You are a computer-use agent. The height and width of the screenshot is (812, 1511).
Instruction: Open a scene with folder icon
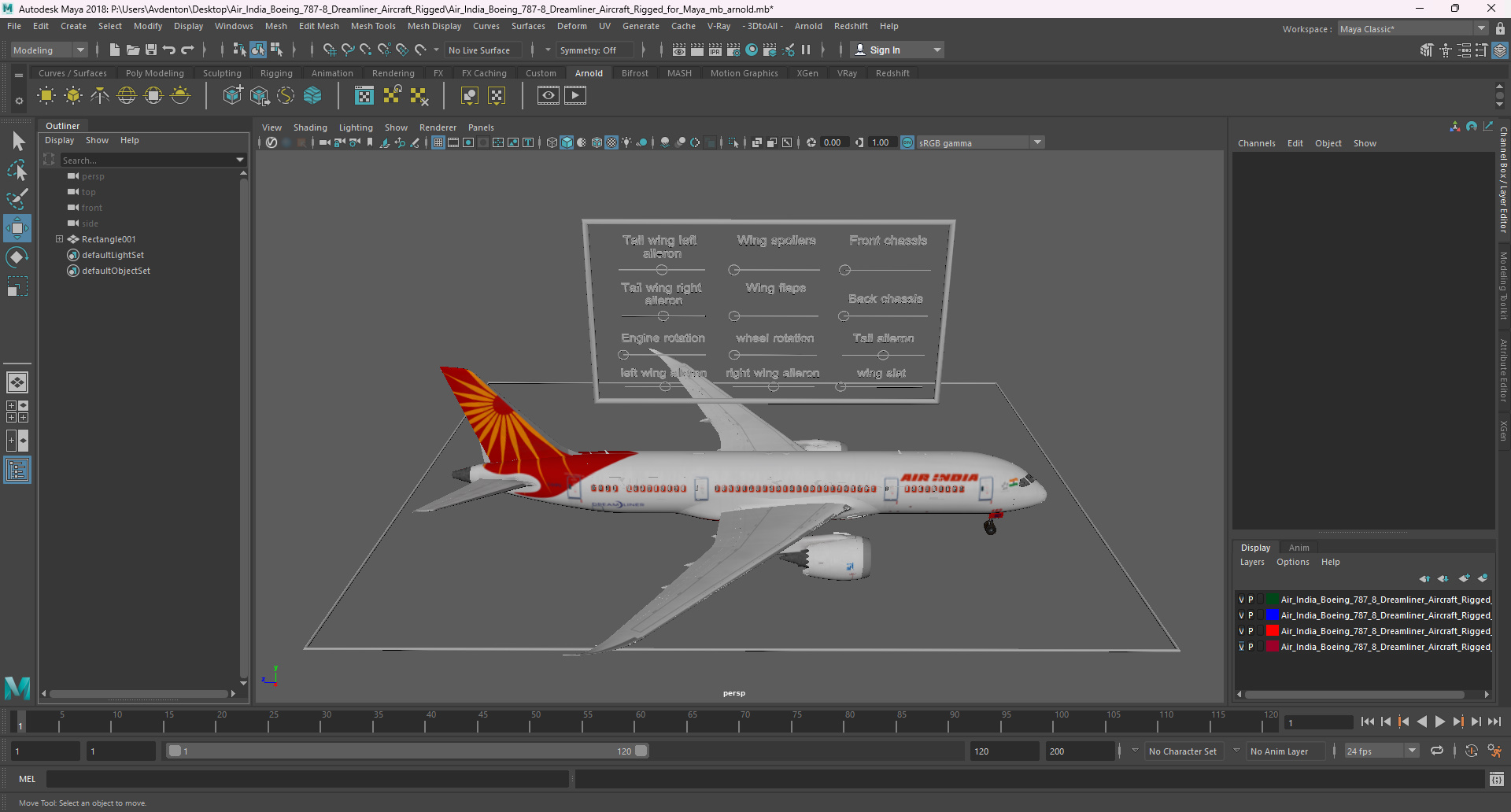point(133,50)
